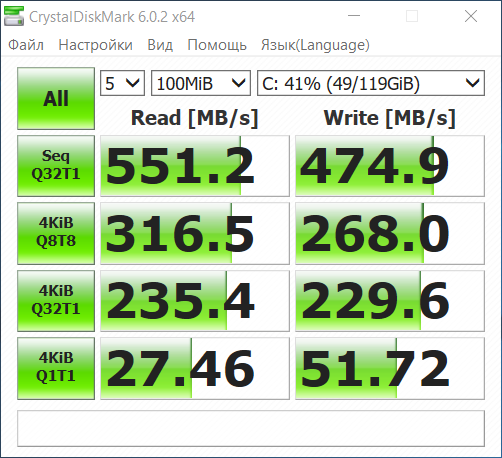Viewport: 502px width, 458px height.
Task: Open the Вид menu
Action: pos(160,45)
